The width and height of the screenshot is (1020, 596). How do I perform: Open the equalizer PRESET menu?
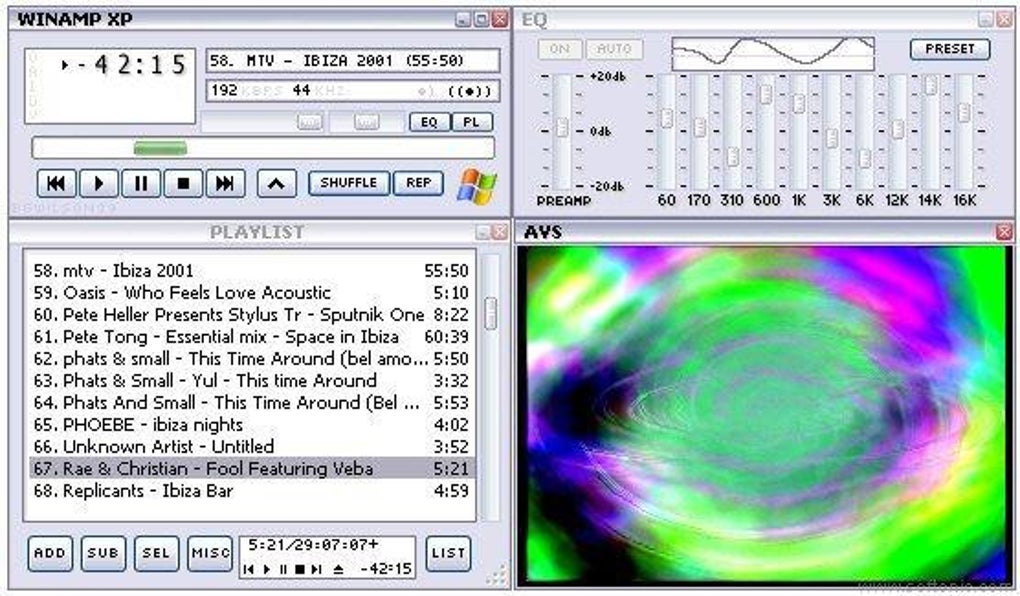tap(950, 49)
